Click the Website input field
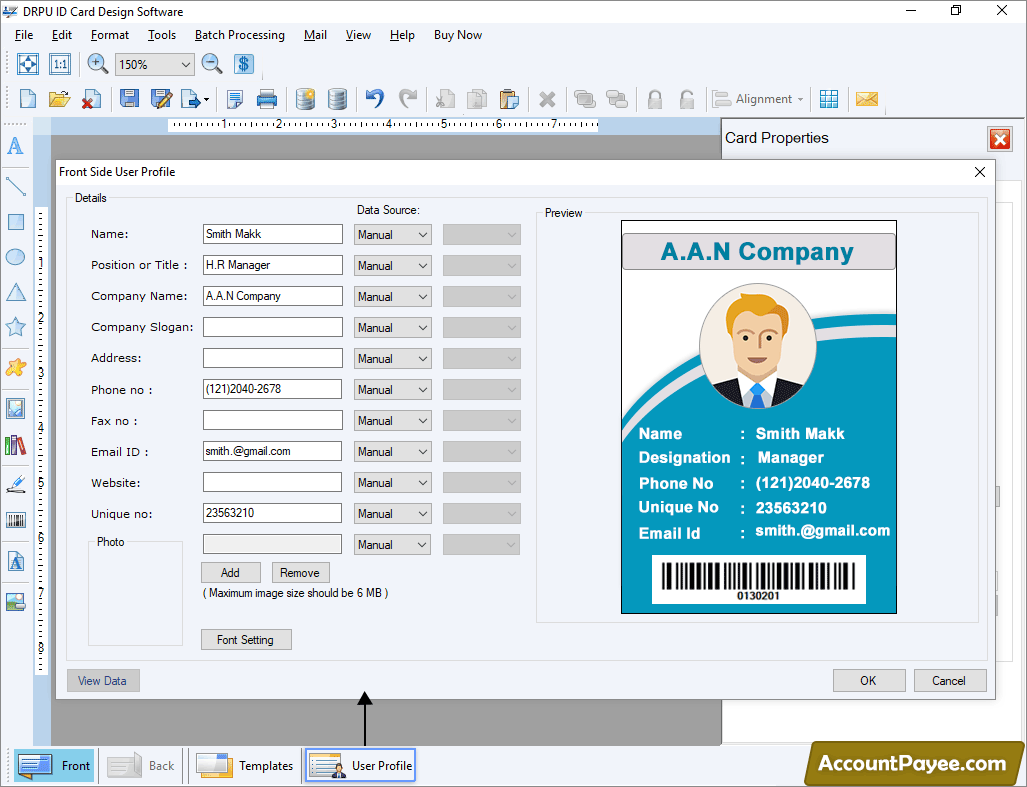 (x=272, y=483)
